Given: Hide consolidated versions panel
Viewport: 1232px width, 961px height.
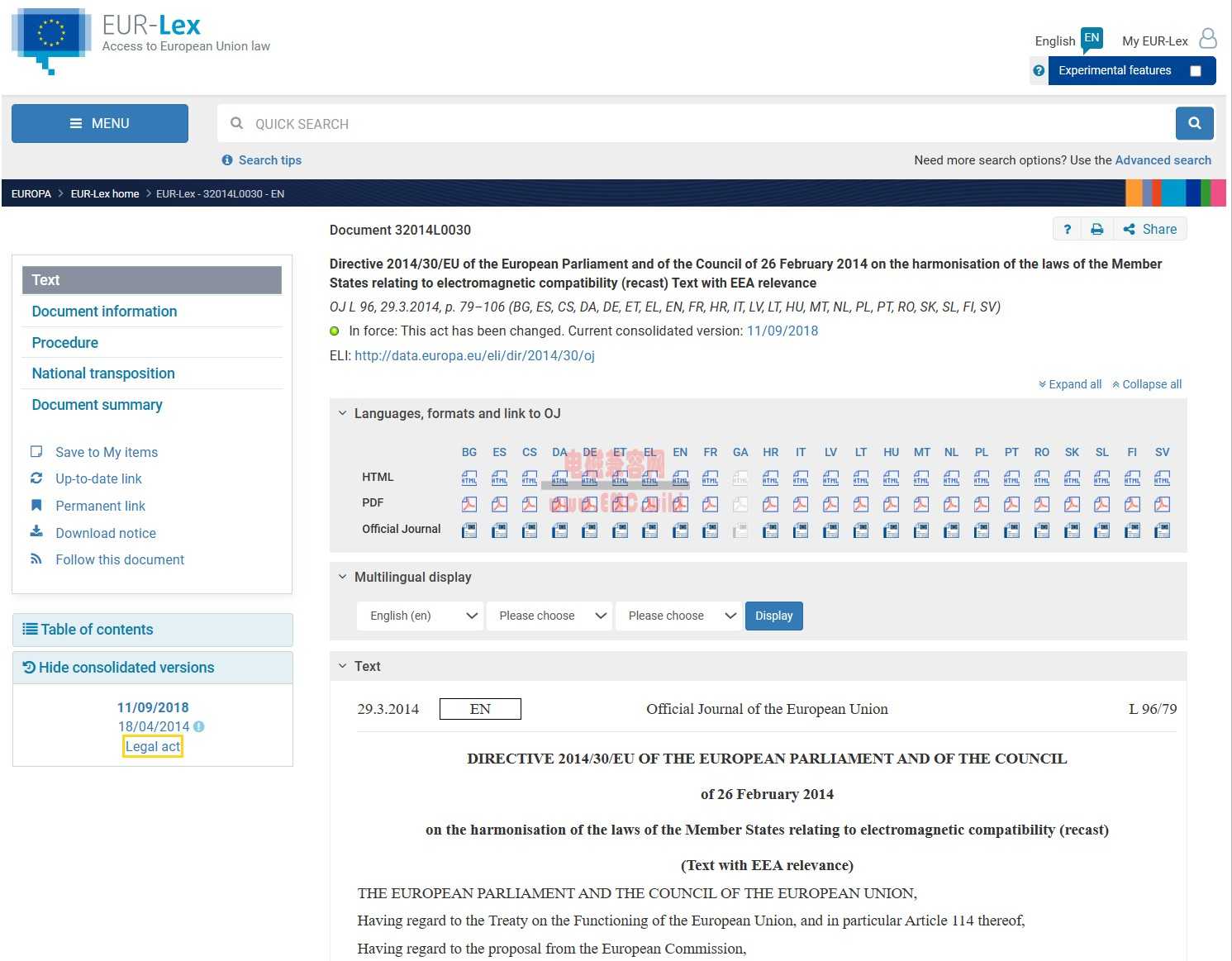Looking at the screenshot, I should pyautogui.click(x=153, y=668).
